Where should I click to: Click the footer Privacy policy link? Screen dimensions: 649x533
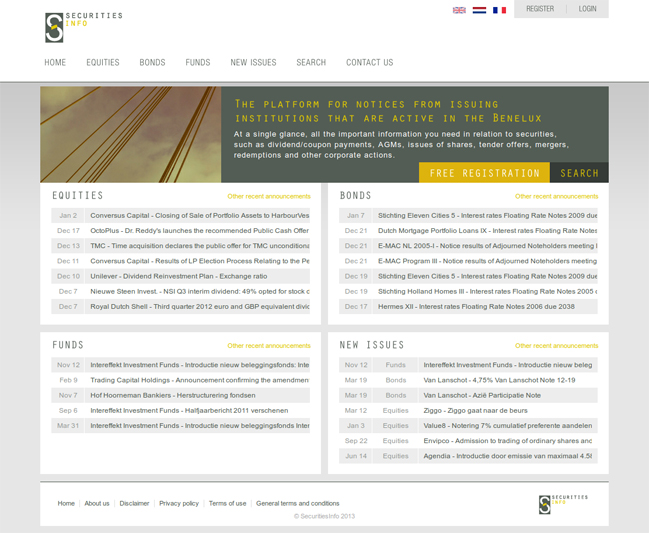click(x=179, y=503)
